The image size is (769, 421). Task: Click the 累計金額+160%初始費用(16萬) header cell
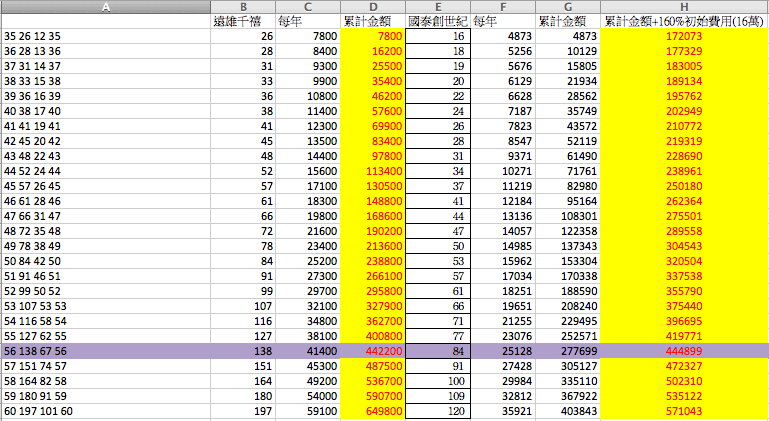click(684, 21)
